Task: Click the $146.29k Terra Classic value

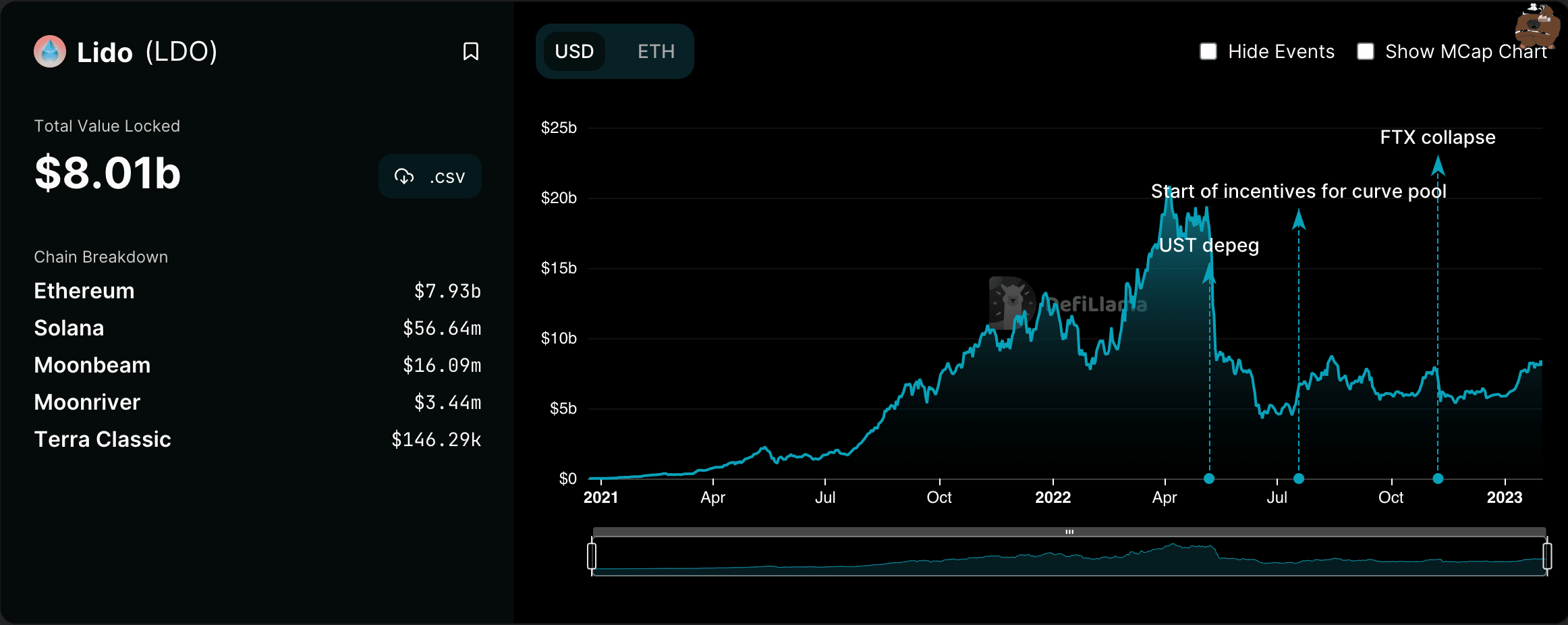Action: [437, 439]
